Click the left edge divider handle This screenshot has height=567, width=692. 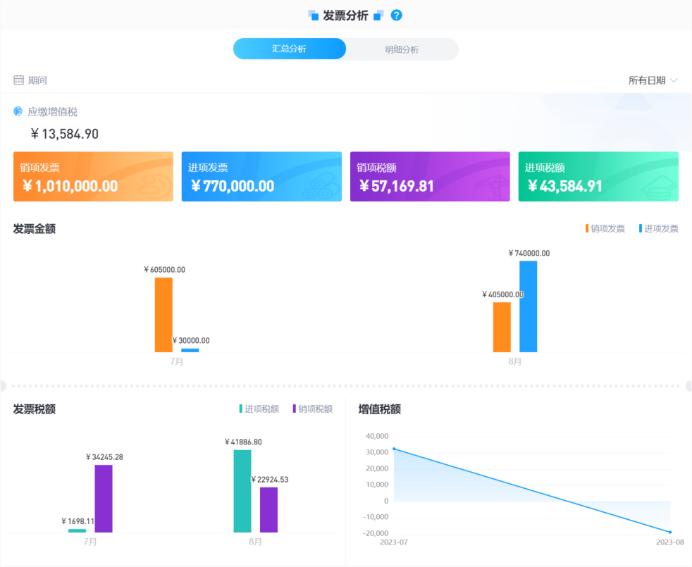pyautogui.click(x=3, y=385)
